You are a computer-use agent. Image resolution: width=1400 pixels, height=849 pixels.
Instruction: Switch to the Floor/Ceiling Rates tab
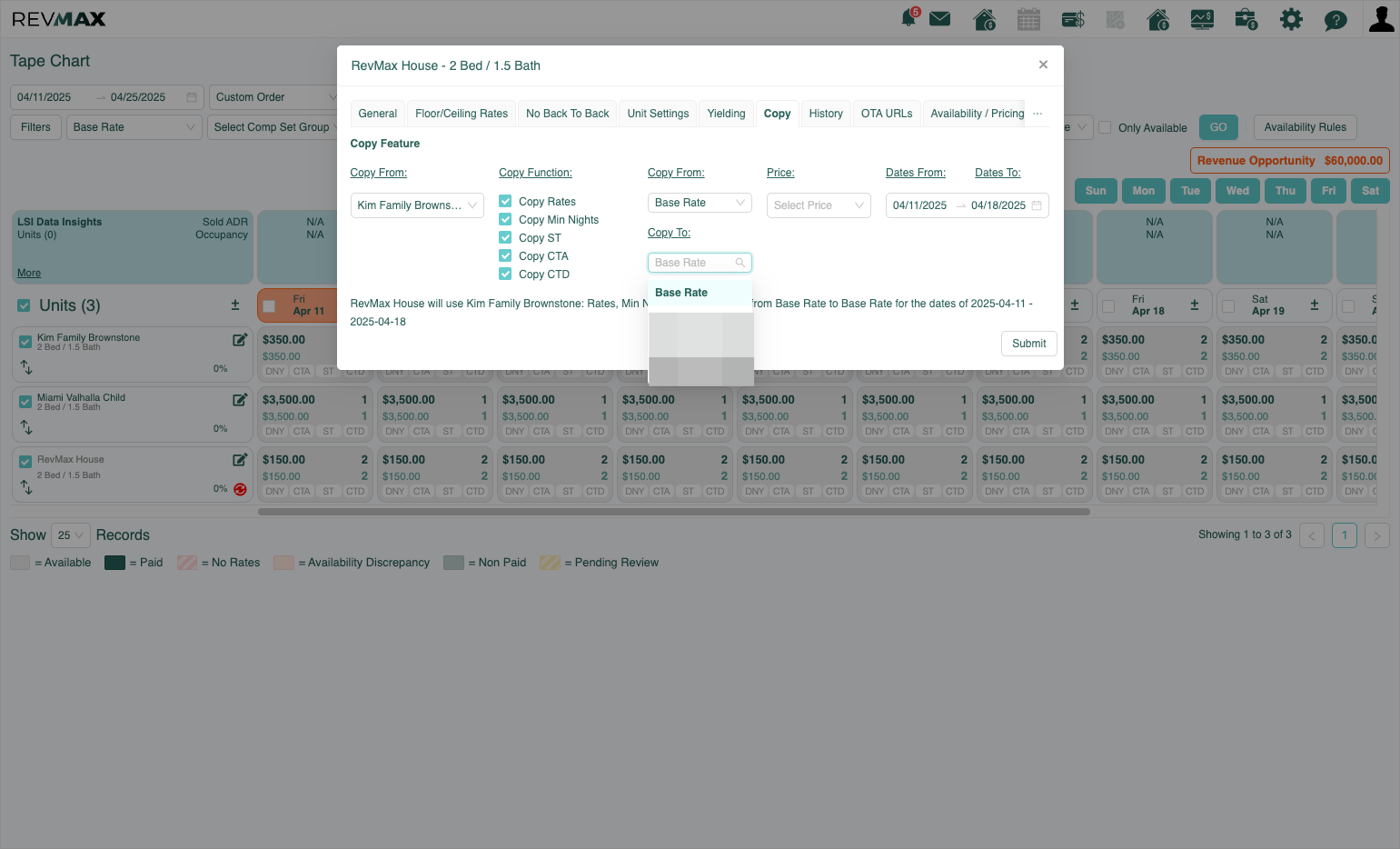[x=462, y=114]
